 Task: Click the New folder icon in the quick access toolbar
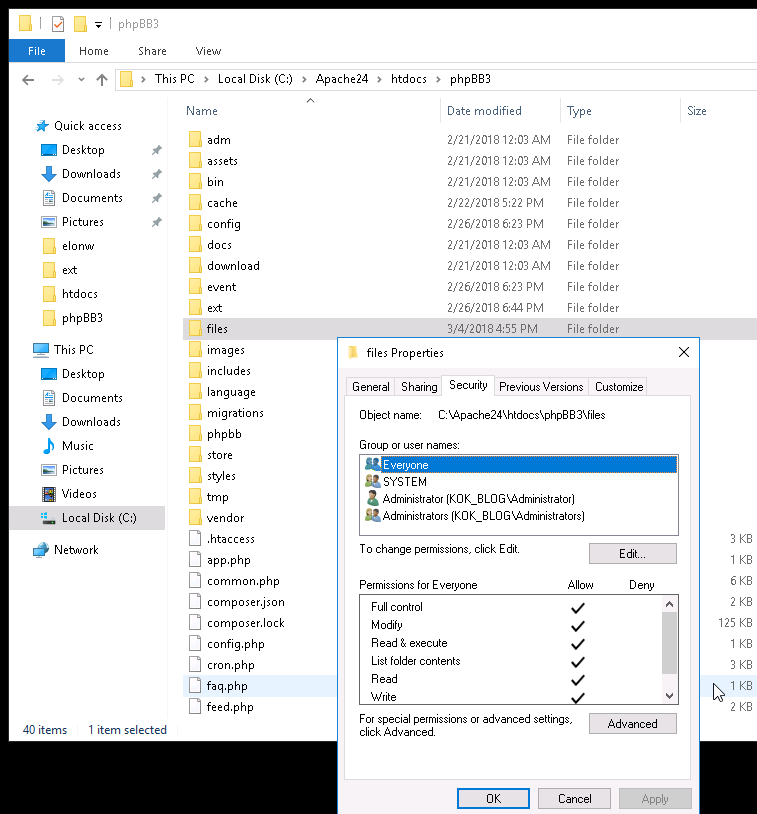point(80,24)
